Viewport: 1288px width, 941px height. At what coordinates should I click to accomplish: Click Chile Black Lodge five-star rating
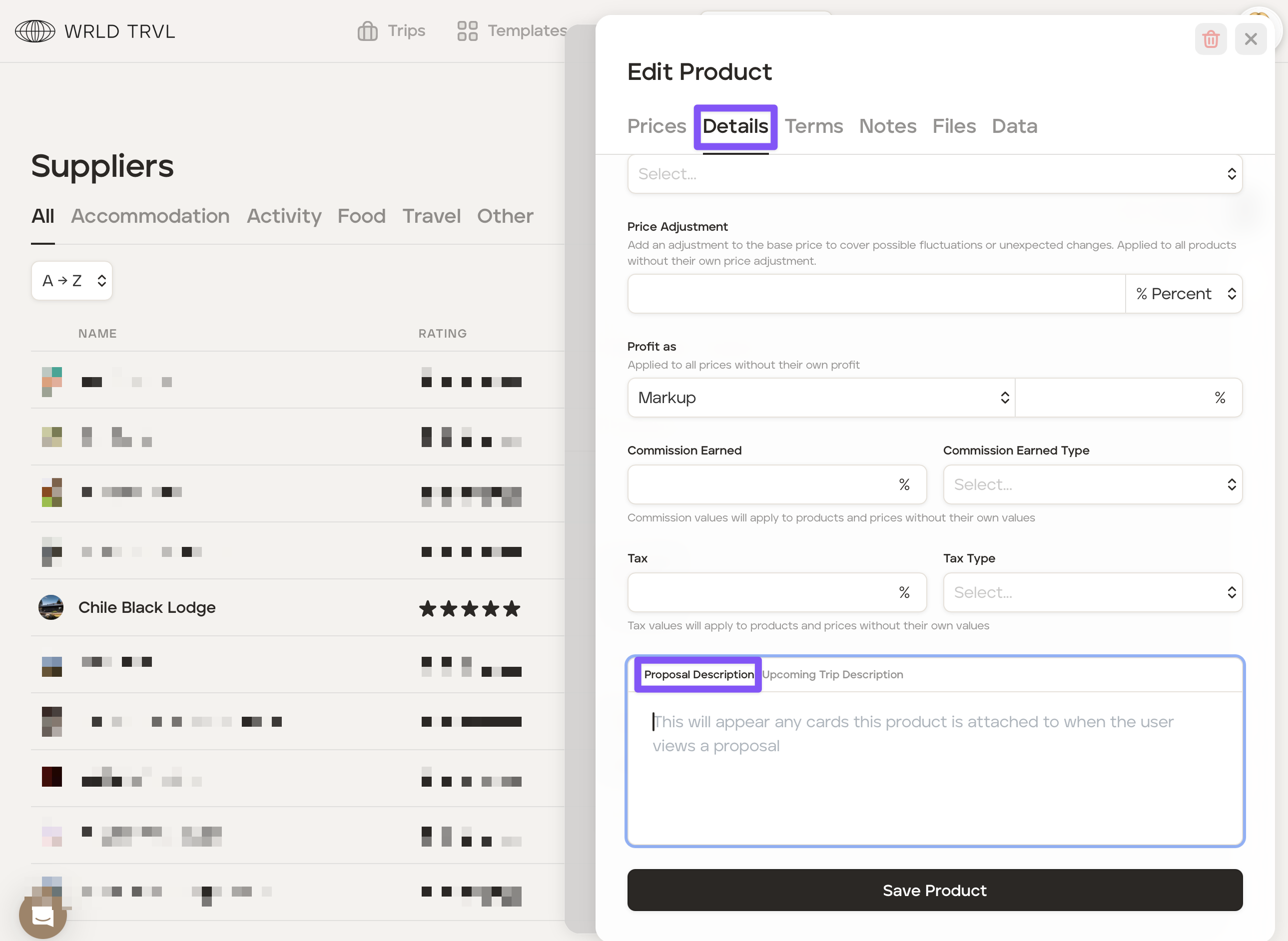point(470,608)
